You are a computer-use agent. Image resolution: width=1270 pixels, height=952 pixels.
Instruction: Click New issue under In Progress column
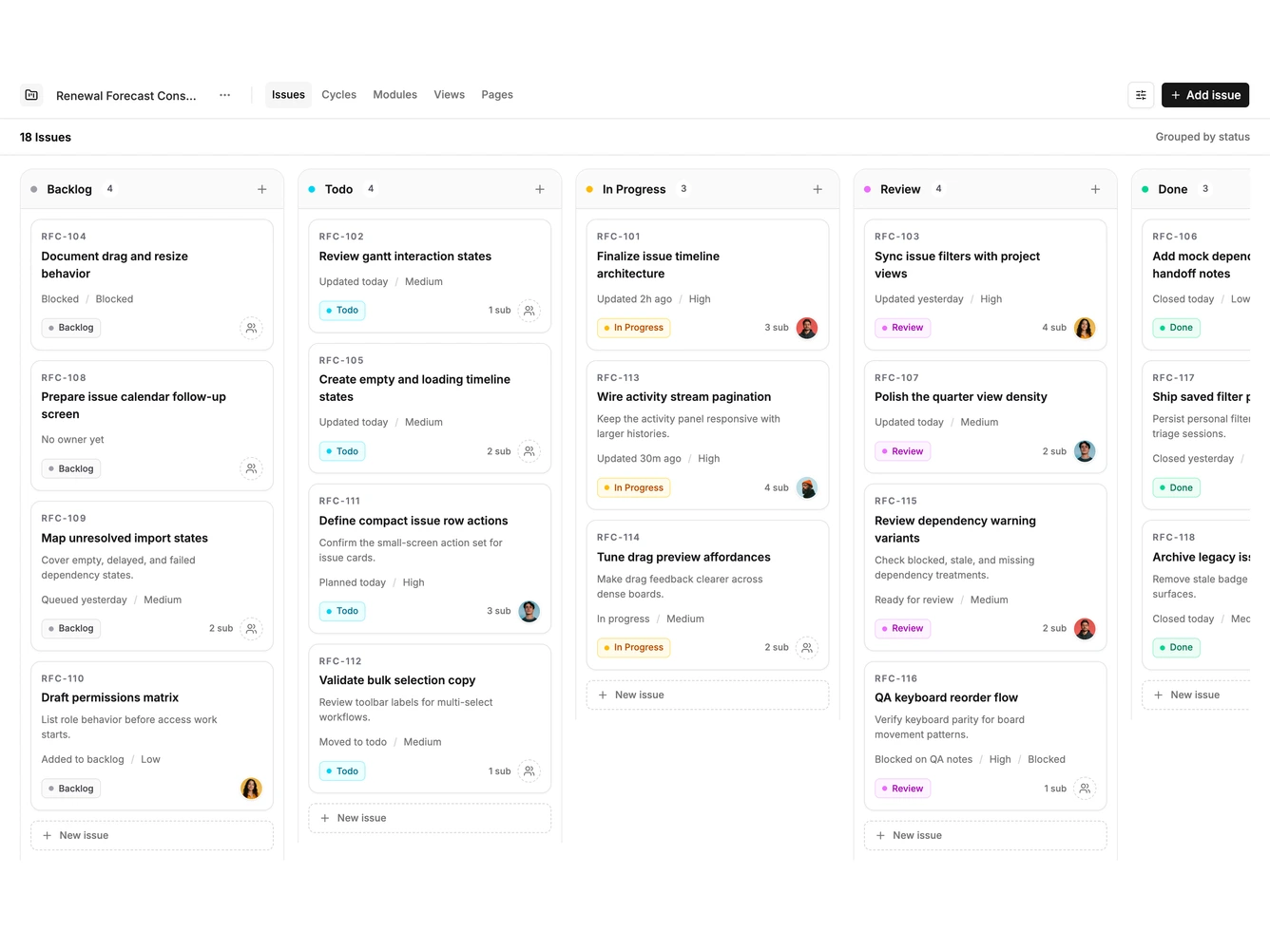click(707, 695)
